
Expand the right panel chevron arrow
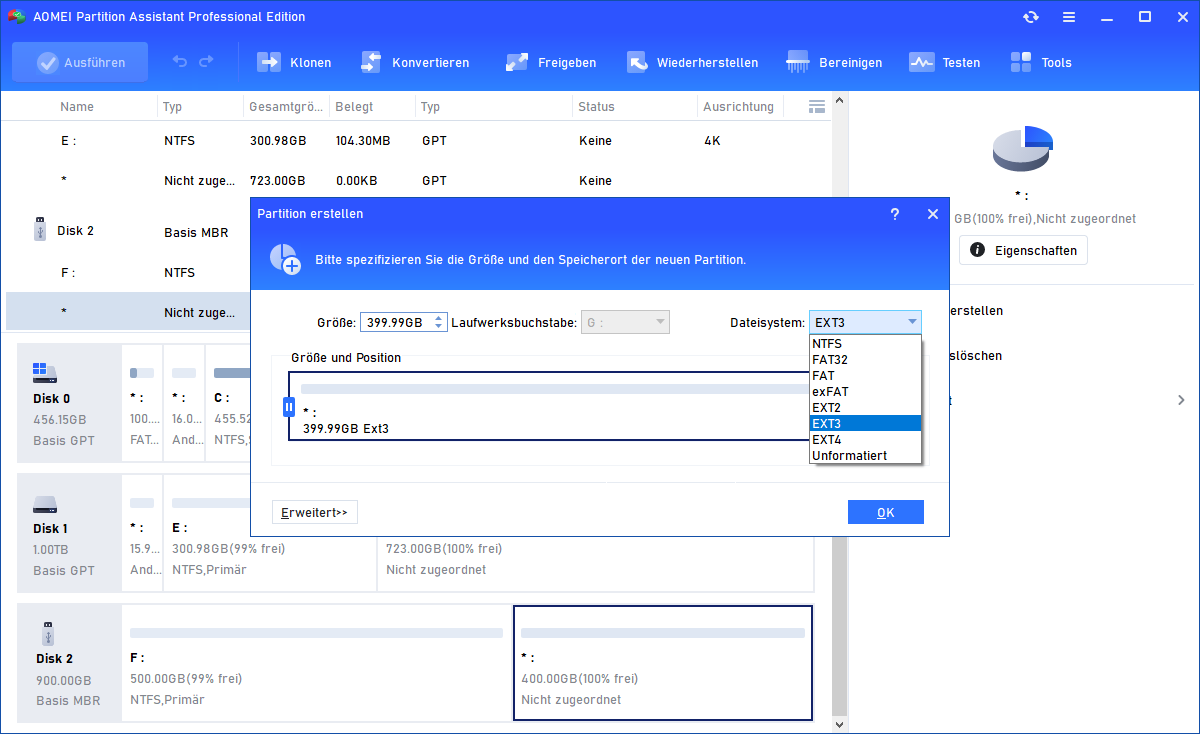pyautogui.click(x=1181, y=400)
